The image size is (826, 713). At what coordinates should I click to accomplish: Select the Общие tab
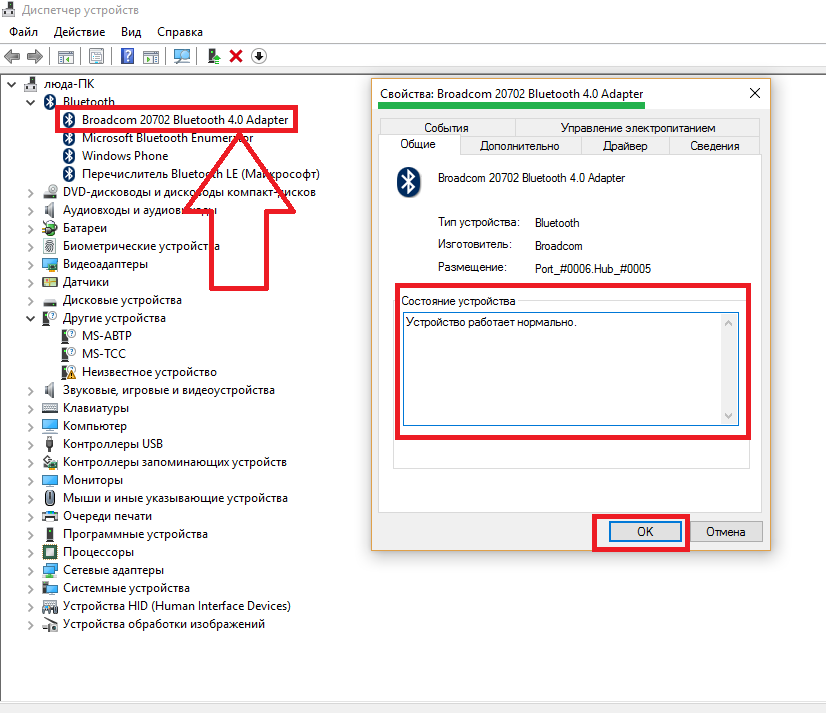(x=418, y=144)
